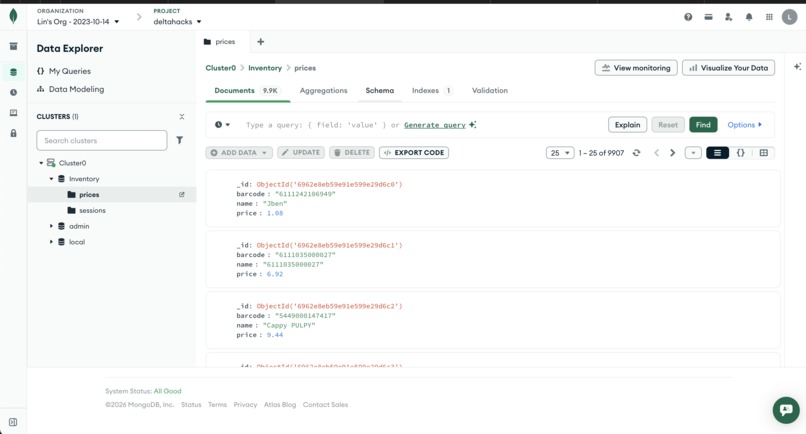Screen dimensions: 806x434
Task: Click the AI sparkle icon at right edge
Action: tap(797, 67)
